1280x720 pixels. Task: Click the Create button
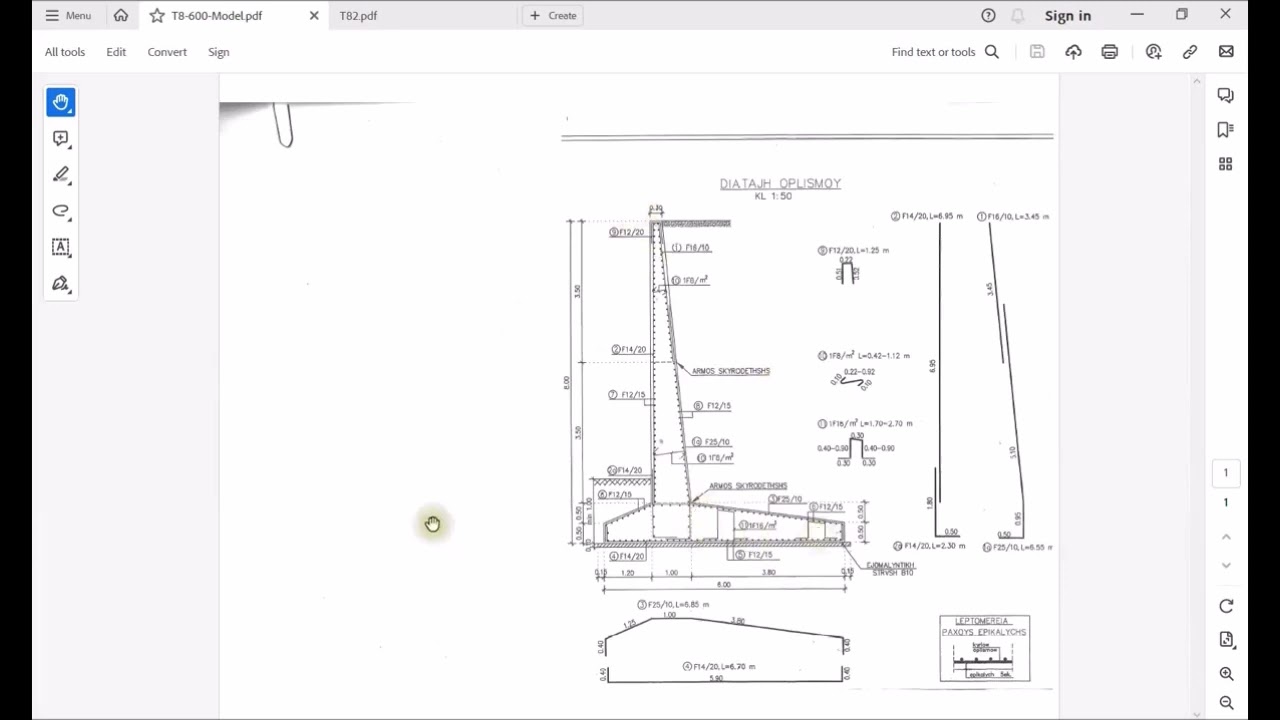tap(553, 15)
